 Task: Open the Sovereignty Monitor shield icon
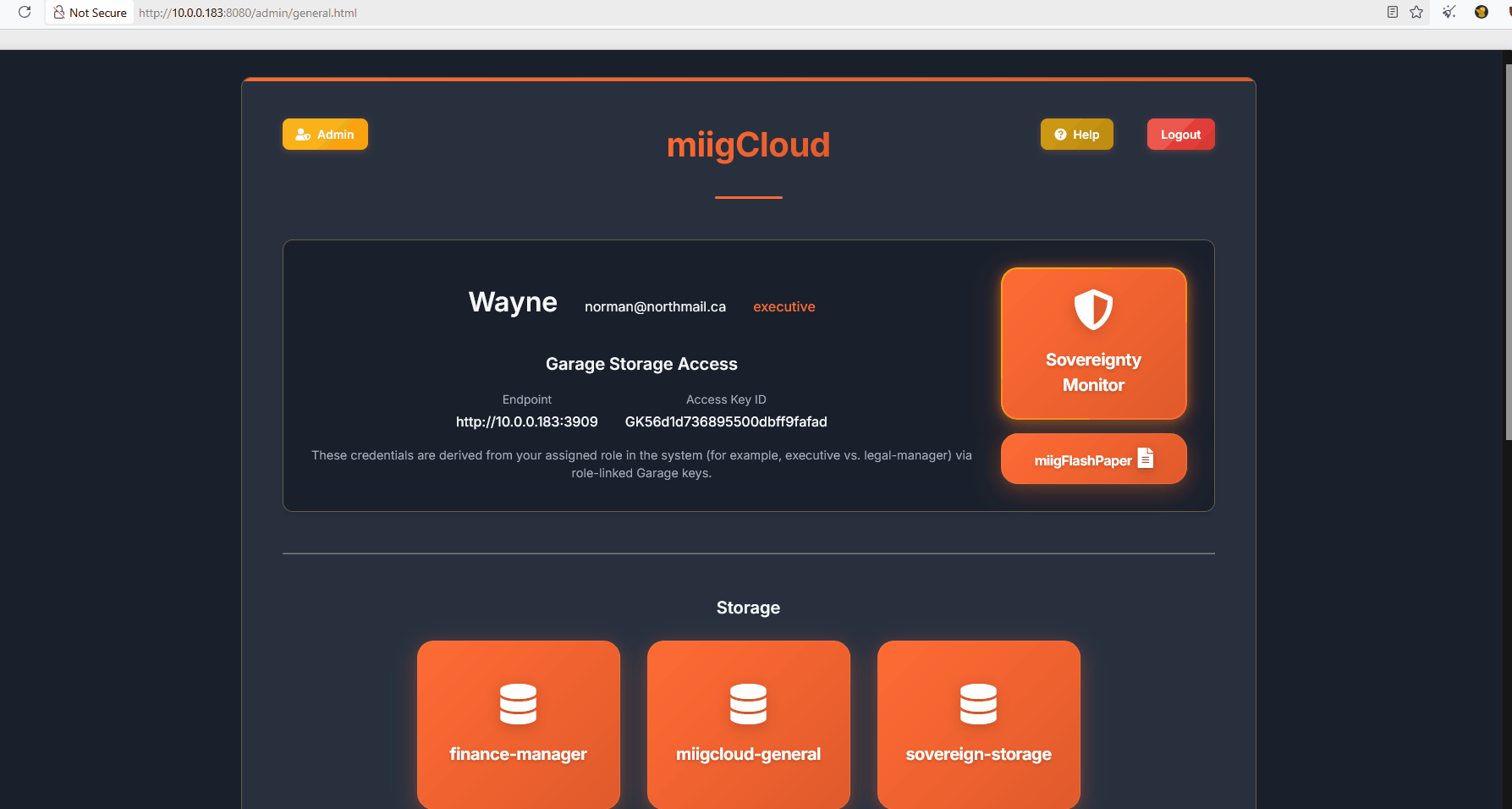[1093, 309]
